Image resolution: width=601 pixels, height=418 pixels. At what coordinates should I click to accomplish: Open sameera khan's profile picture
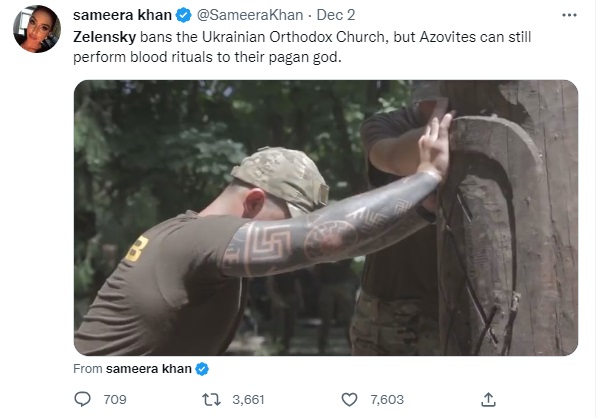pos(37,29)
